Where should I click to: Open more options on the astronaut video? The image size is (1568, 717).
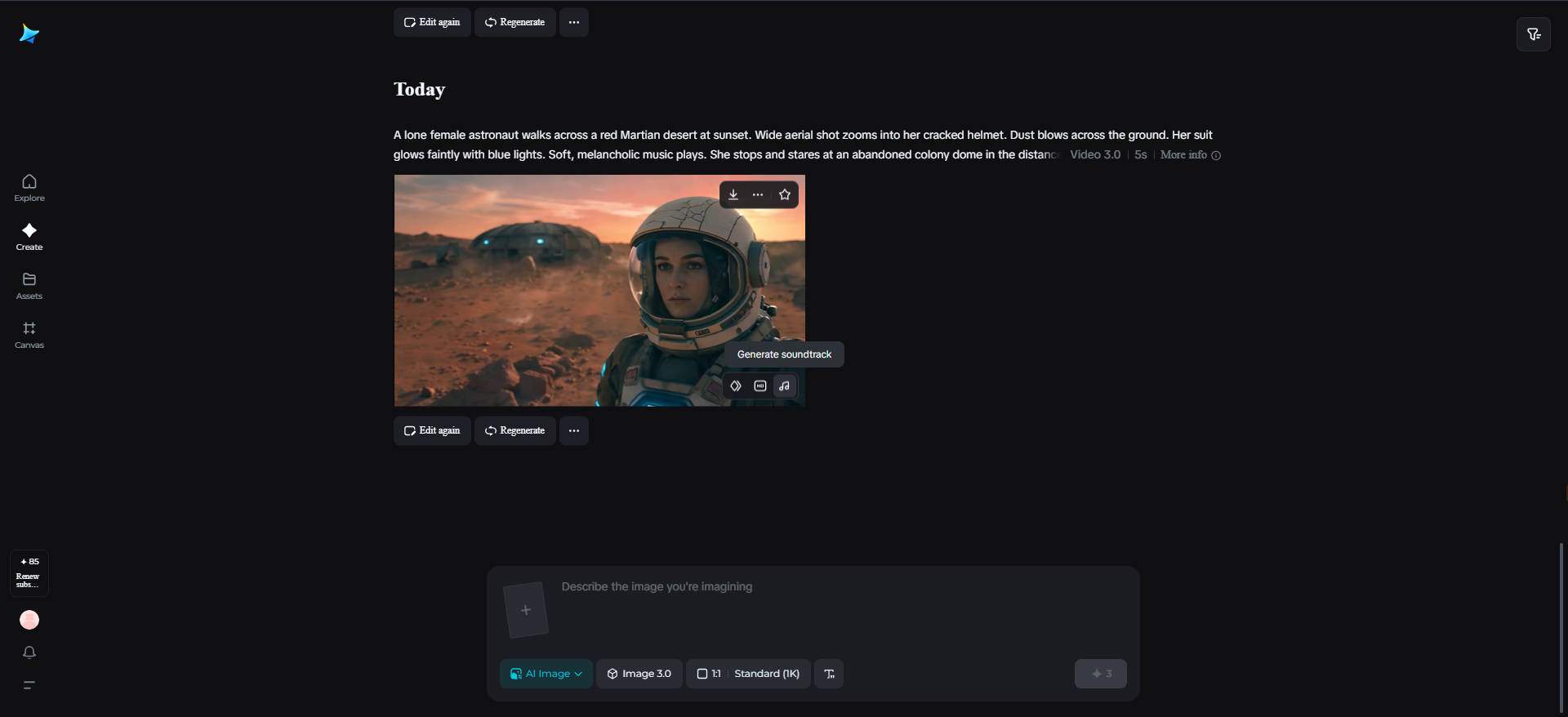click(758, 194)
